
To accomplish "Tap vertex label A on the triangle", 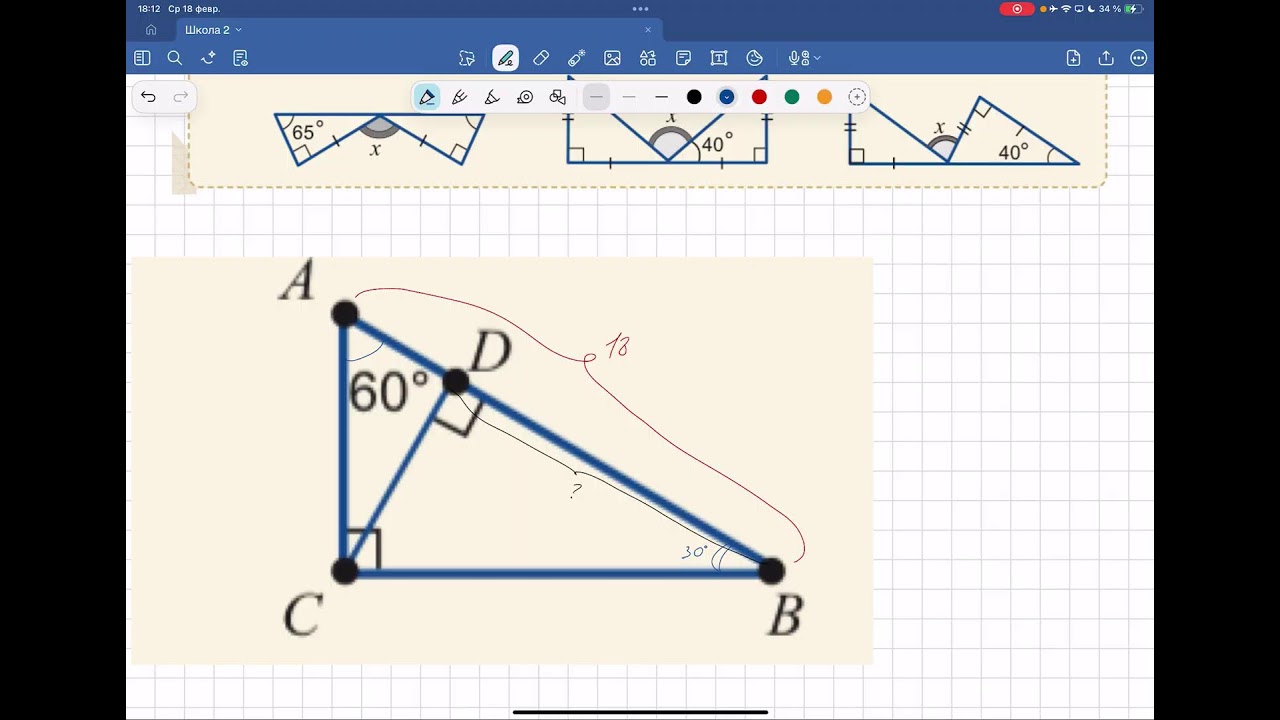I will [x=297, y=280].
